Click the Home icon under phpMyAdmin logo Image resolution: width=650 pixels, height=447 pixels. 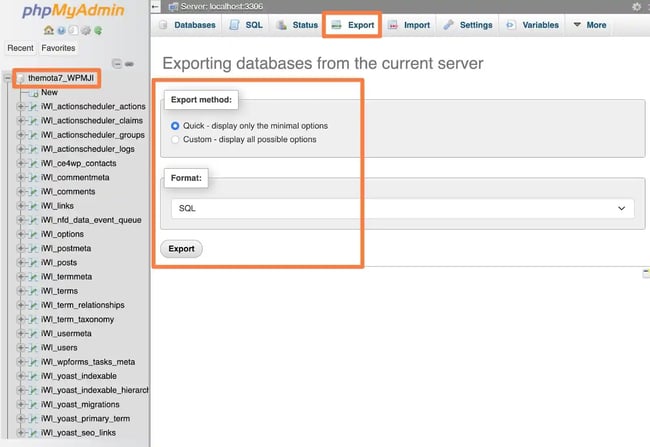point(49,30)
